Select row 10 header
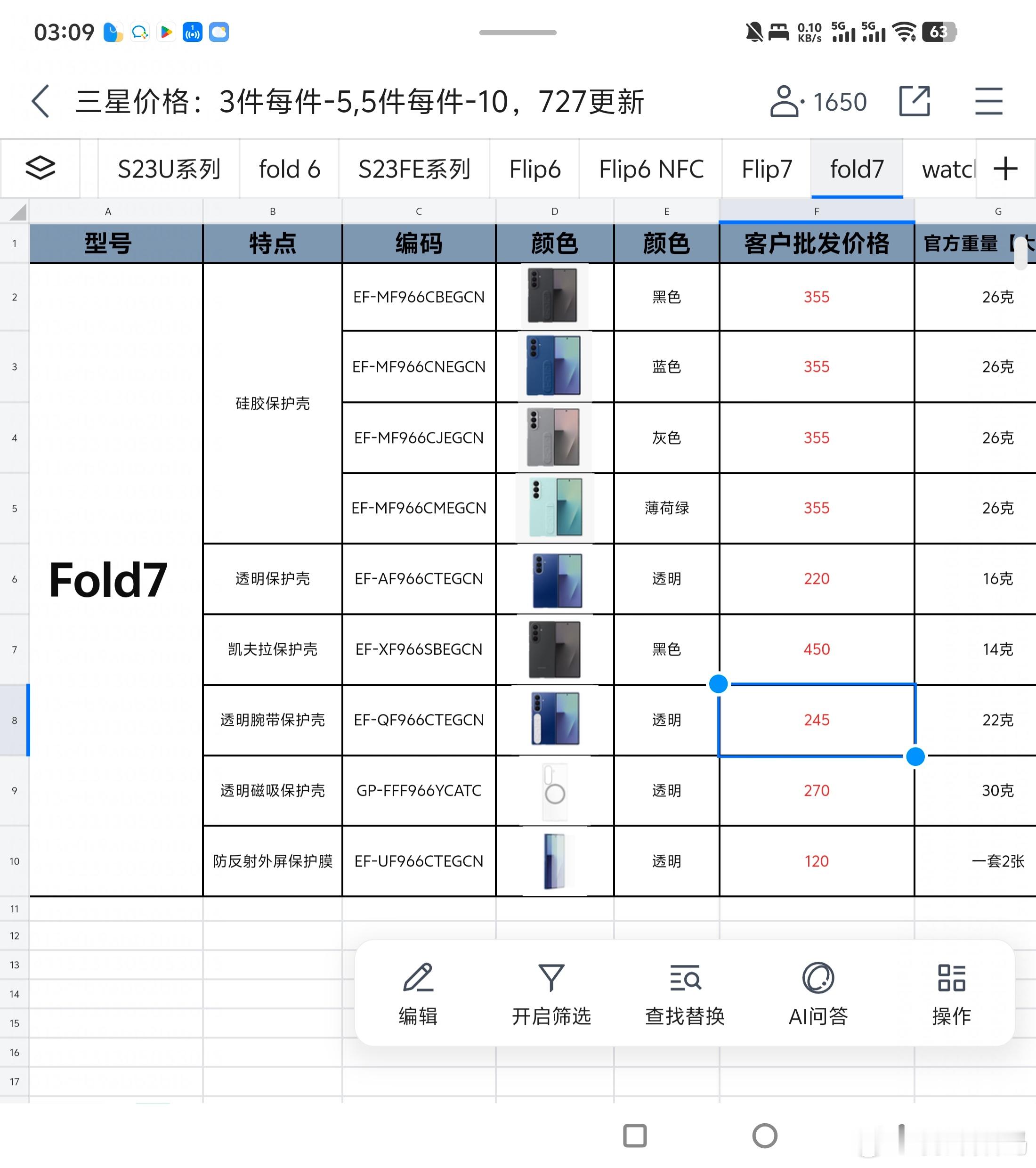The width and height of the screenshot is (1036, 1168). [15, 861]
